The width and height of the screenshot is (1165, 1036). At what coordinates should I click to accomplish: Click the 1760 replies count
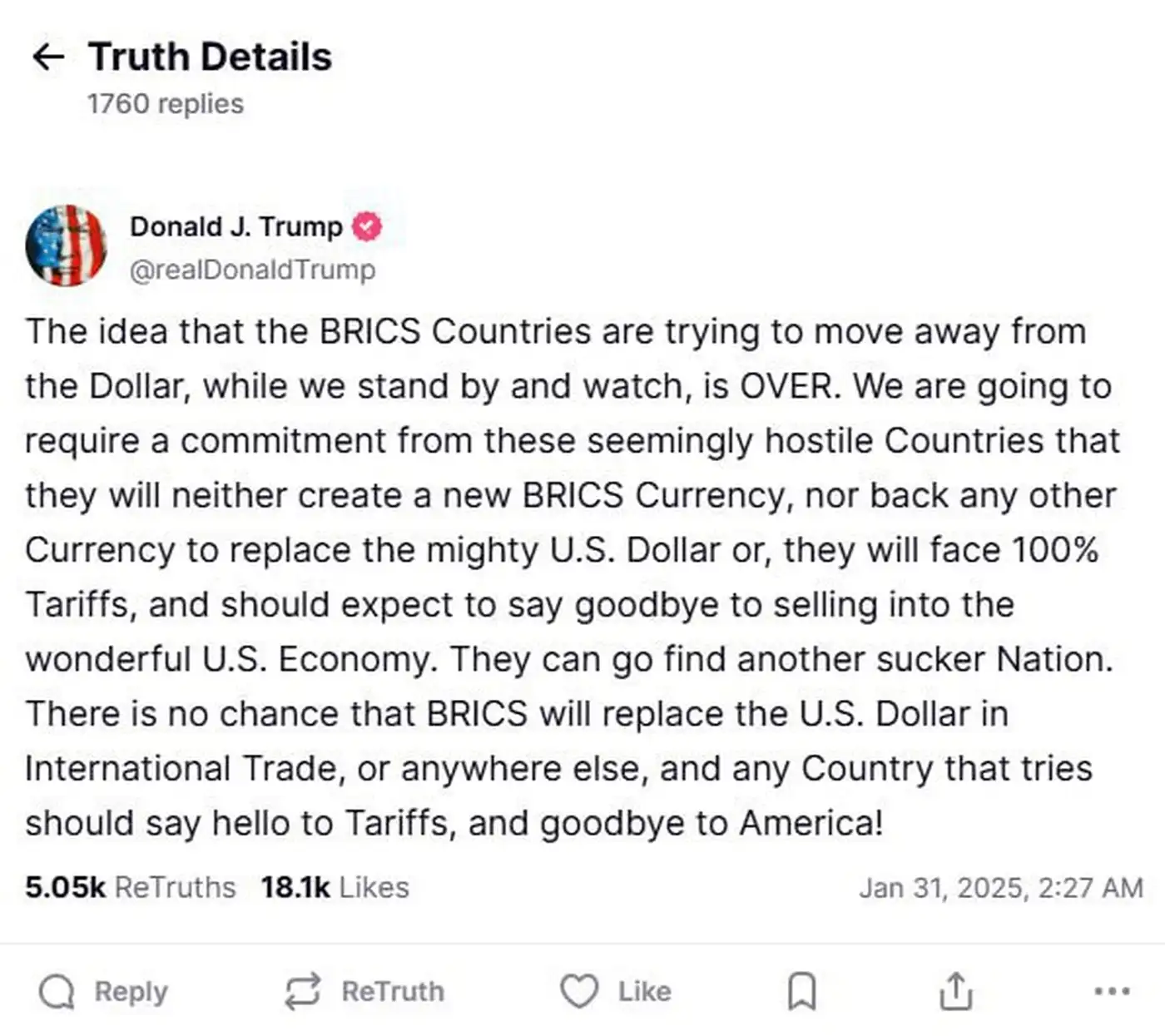(166, 104)
